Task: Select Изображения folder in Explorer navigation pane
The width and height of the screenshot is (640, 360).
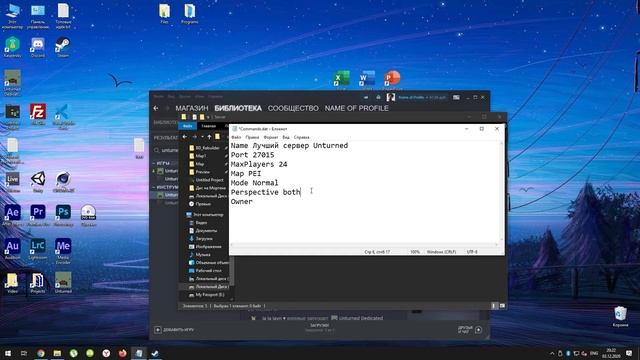Action: (205, 247)
